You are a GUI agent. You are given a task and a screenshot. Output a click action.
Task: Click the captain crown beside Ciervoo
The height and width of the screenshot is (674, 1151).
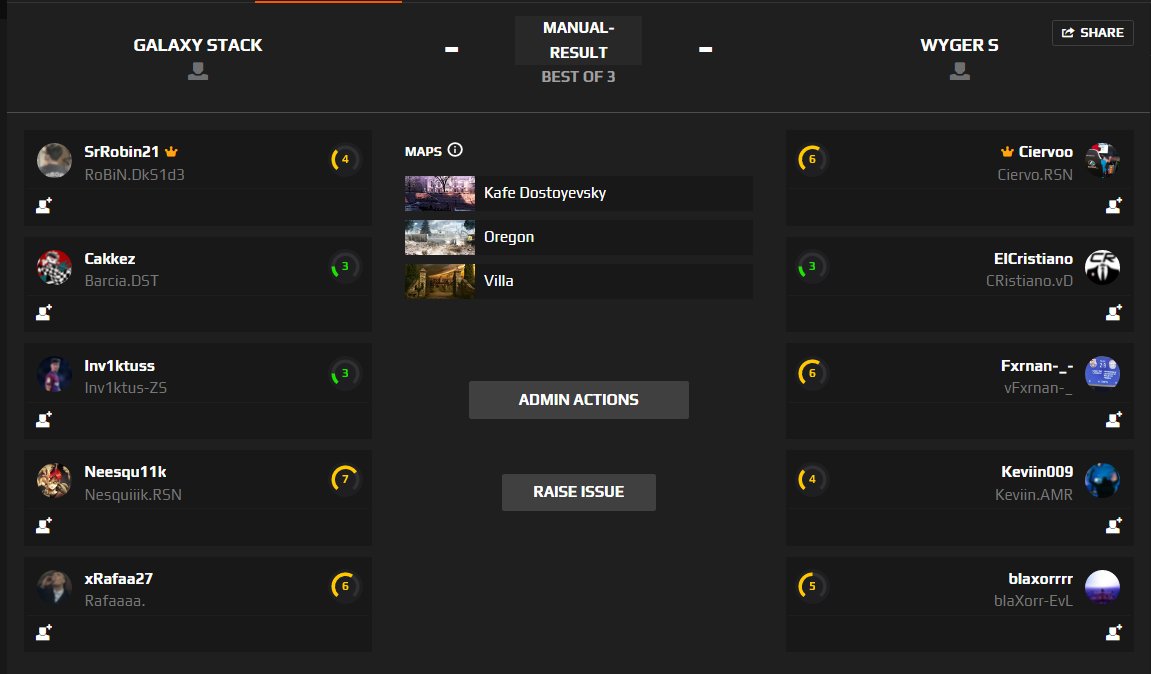pos(1007,152)
